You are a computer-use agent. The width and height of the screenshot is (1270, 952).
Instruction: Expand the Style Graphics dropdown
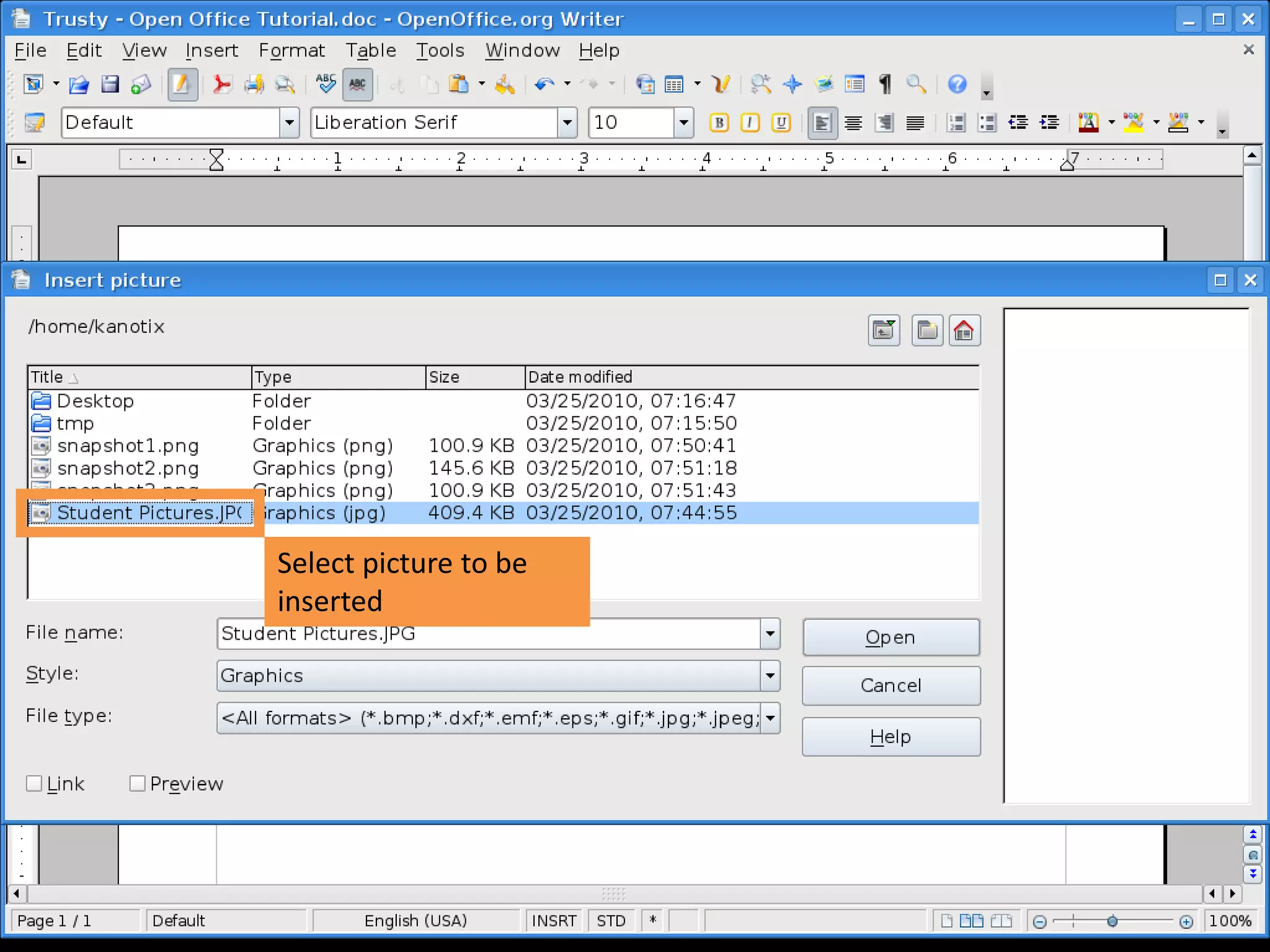tap(770, 676)
